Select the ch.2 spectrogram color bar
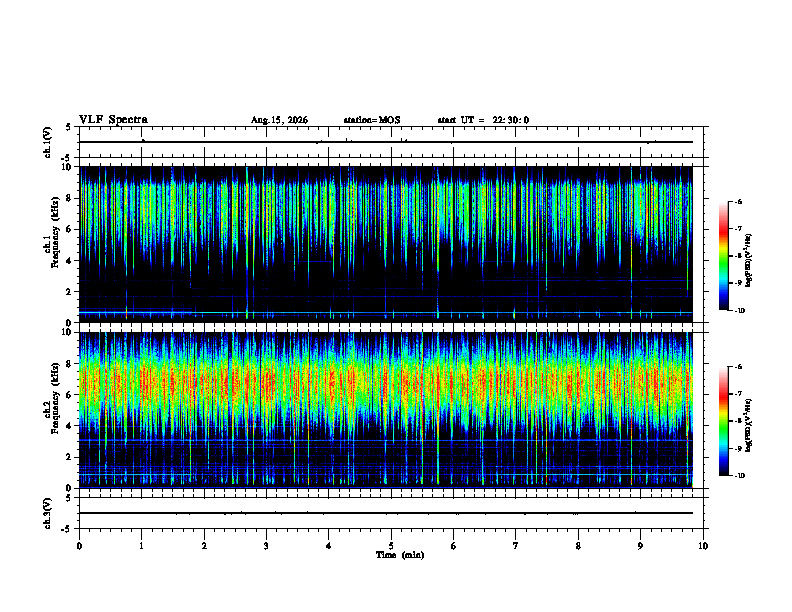 coord(723,421)
